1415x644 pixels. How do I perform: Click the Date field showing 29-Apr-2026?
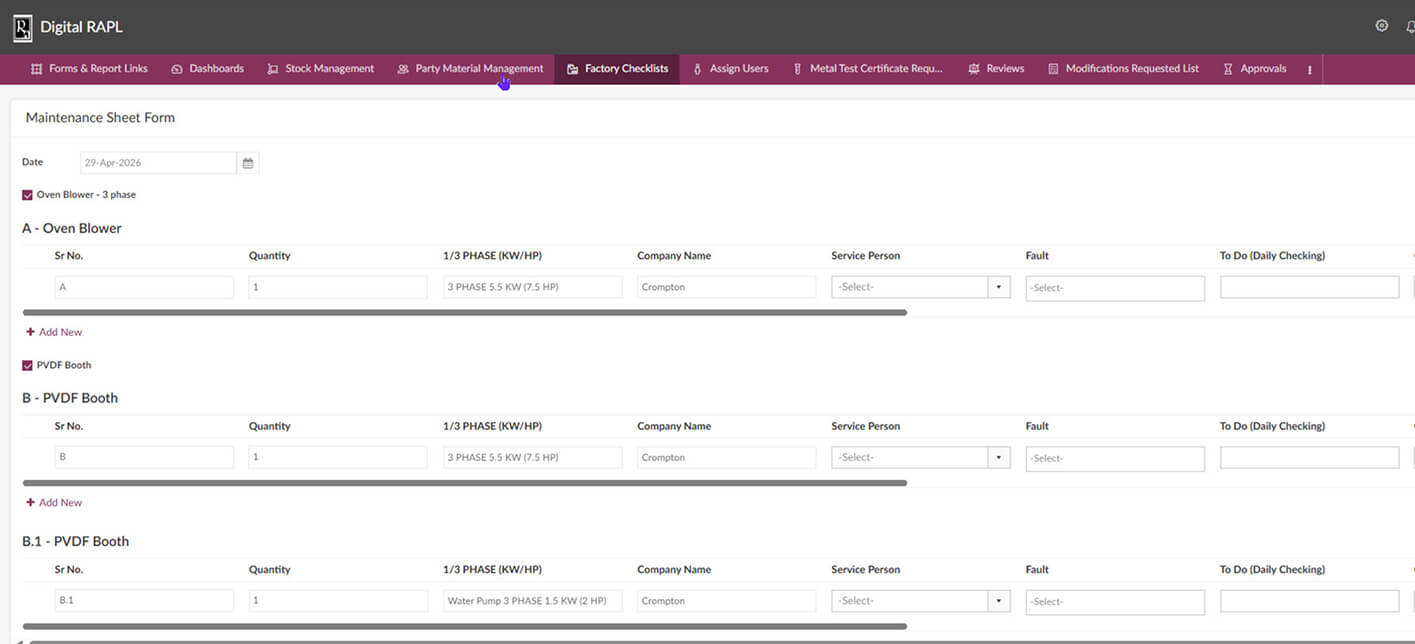[x=158, y=163]
